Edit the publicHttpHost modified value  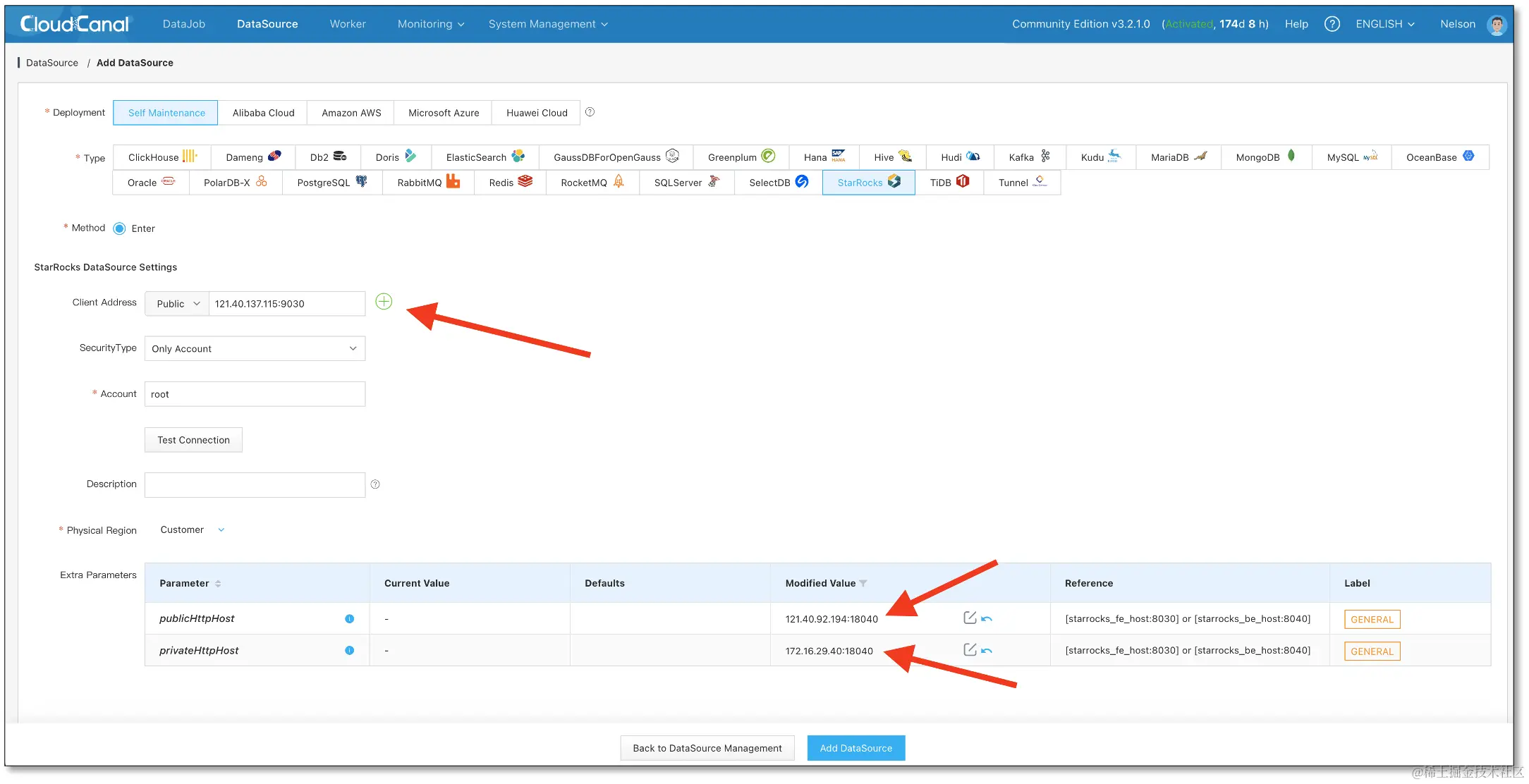970,618
